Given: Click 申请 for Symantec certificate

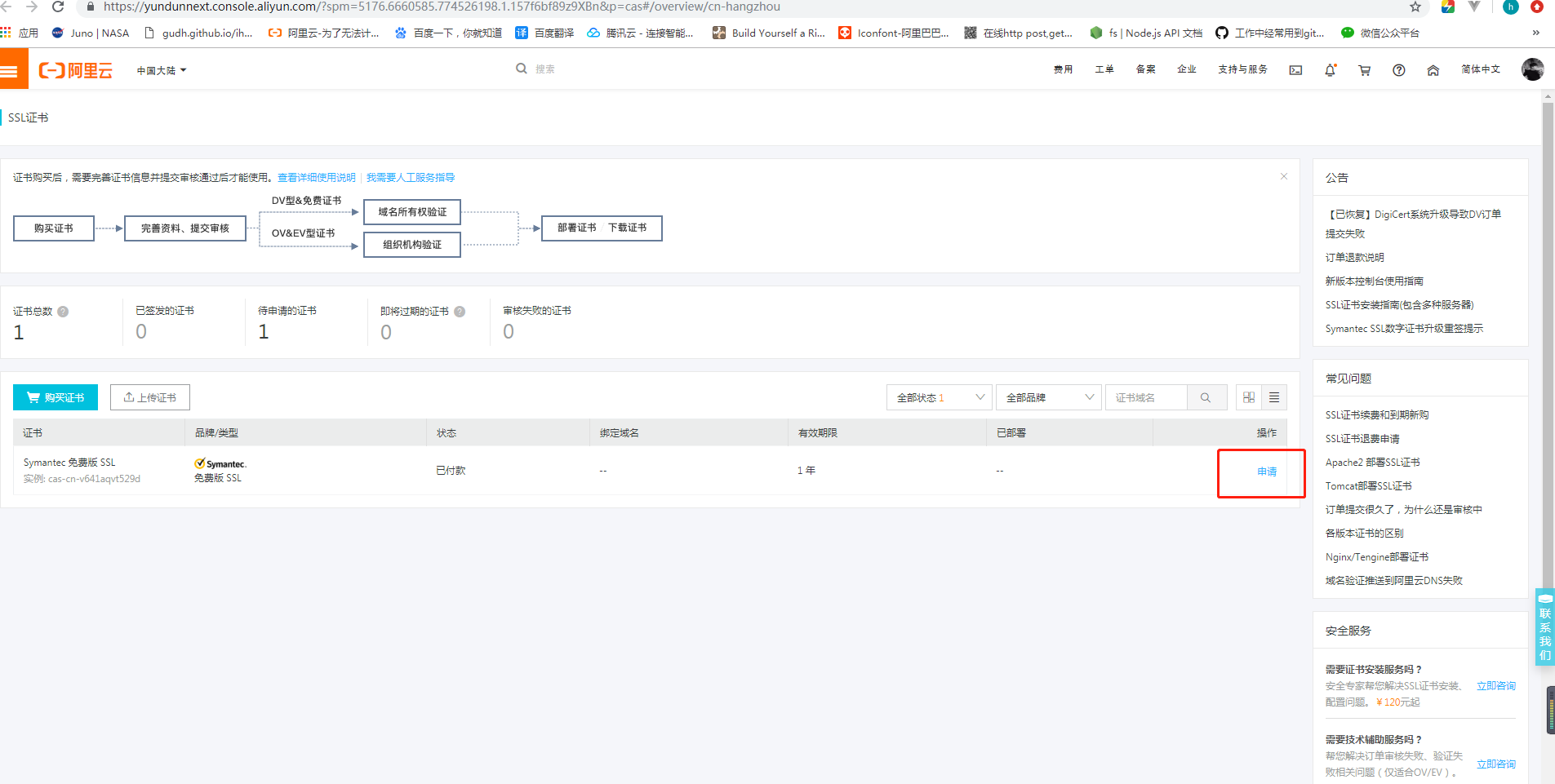Looking at the screenshot, I should tap(1267, 472).
